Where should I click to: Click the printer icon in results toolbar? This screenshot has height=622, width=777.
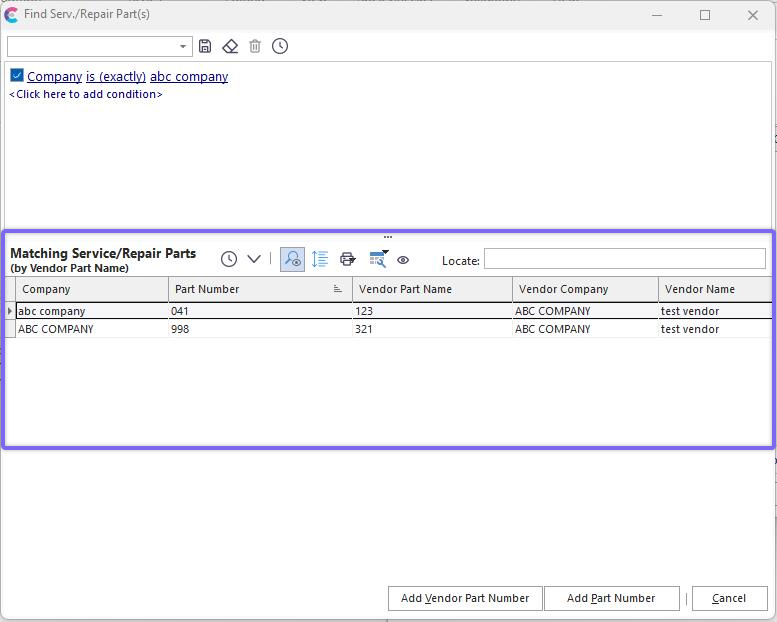pos(348,259)
